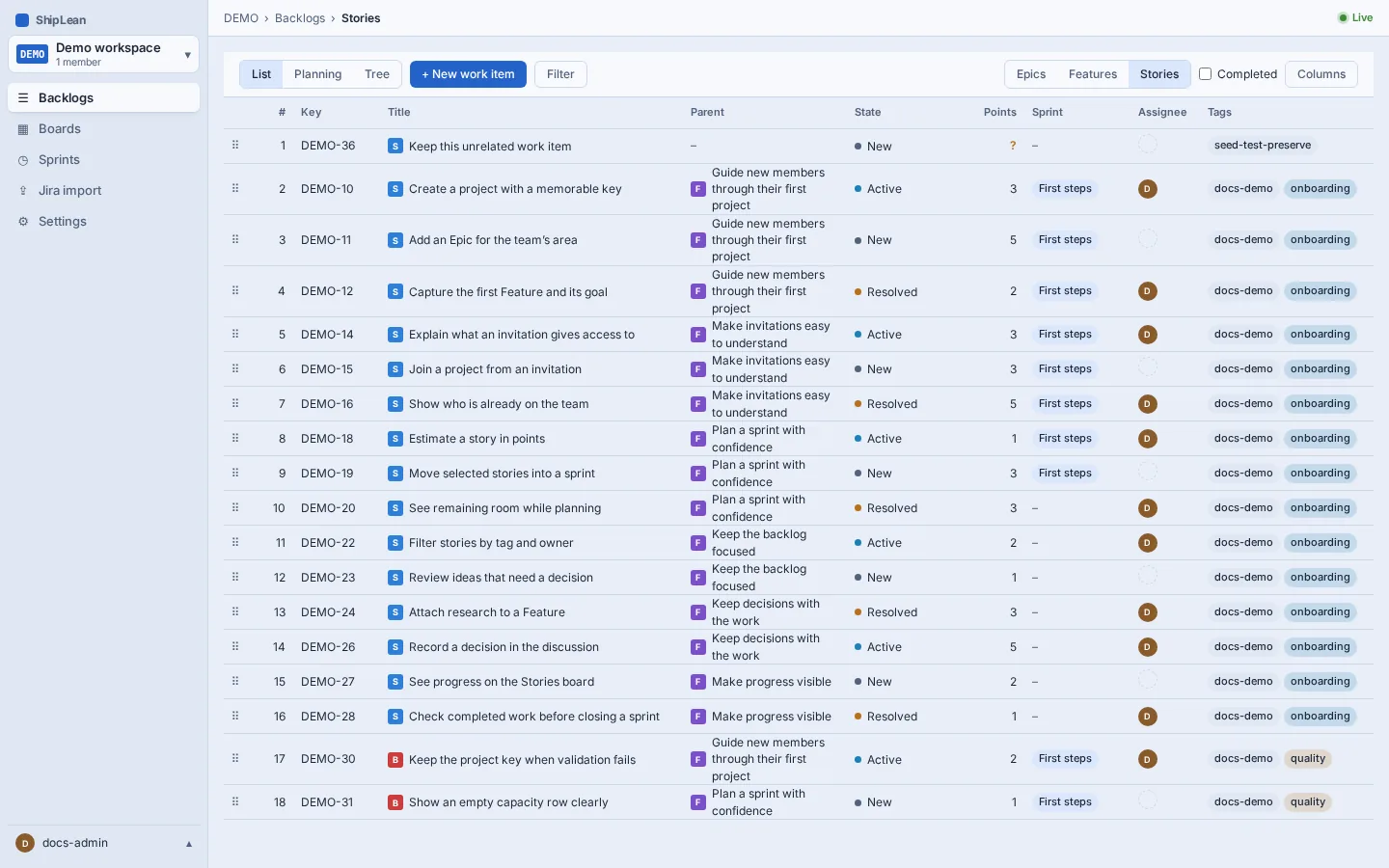Image resolution: width=1389 pixels, height=868 pixels.
Task: Toggle the Completed checkbox
Action: coord(1205,73)
